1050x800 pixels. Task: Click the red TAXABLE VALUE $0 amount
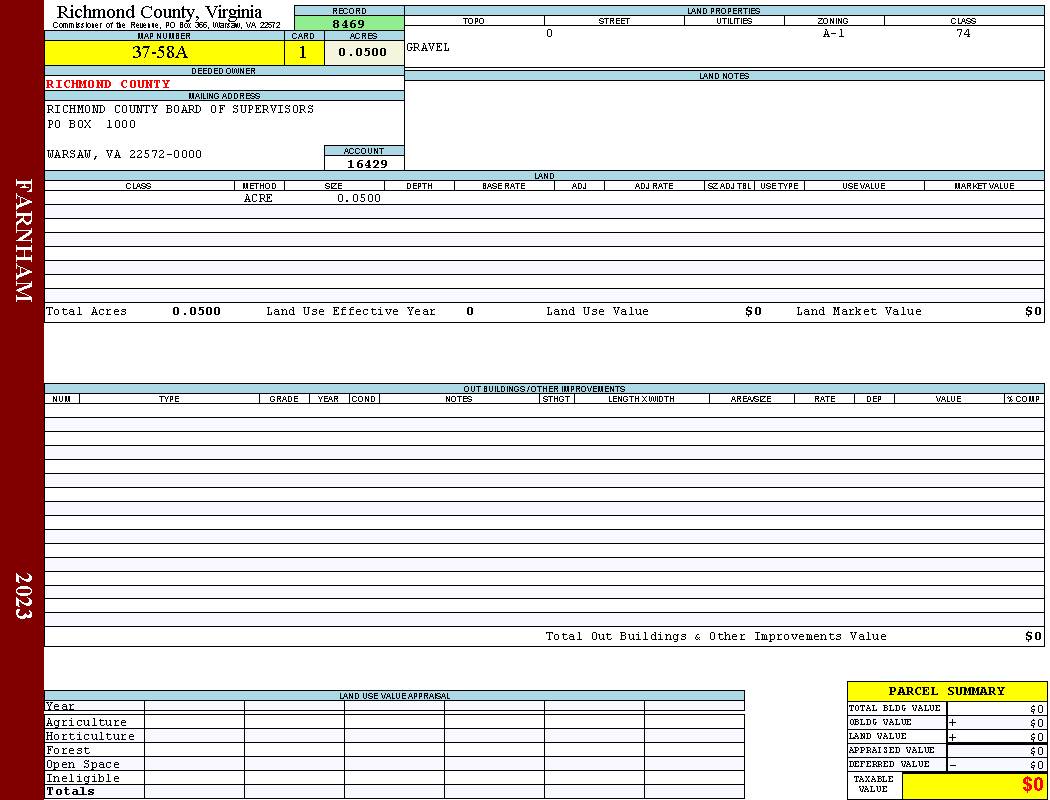[x=1033, y=785]
